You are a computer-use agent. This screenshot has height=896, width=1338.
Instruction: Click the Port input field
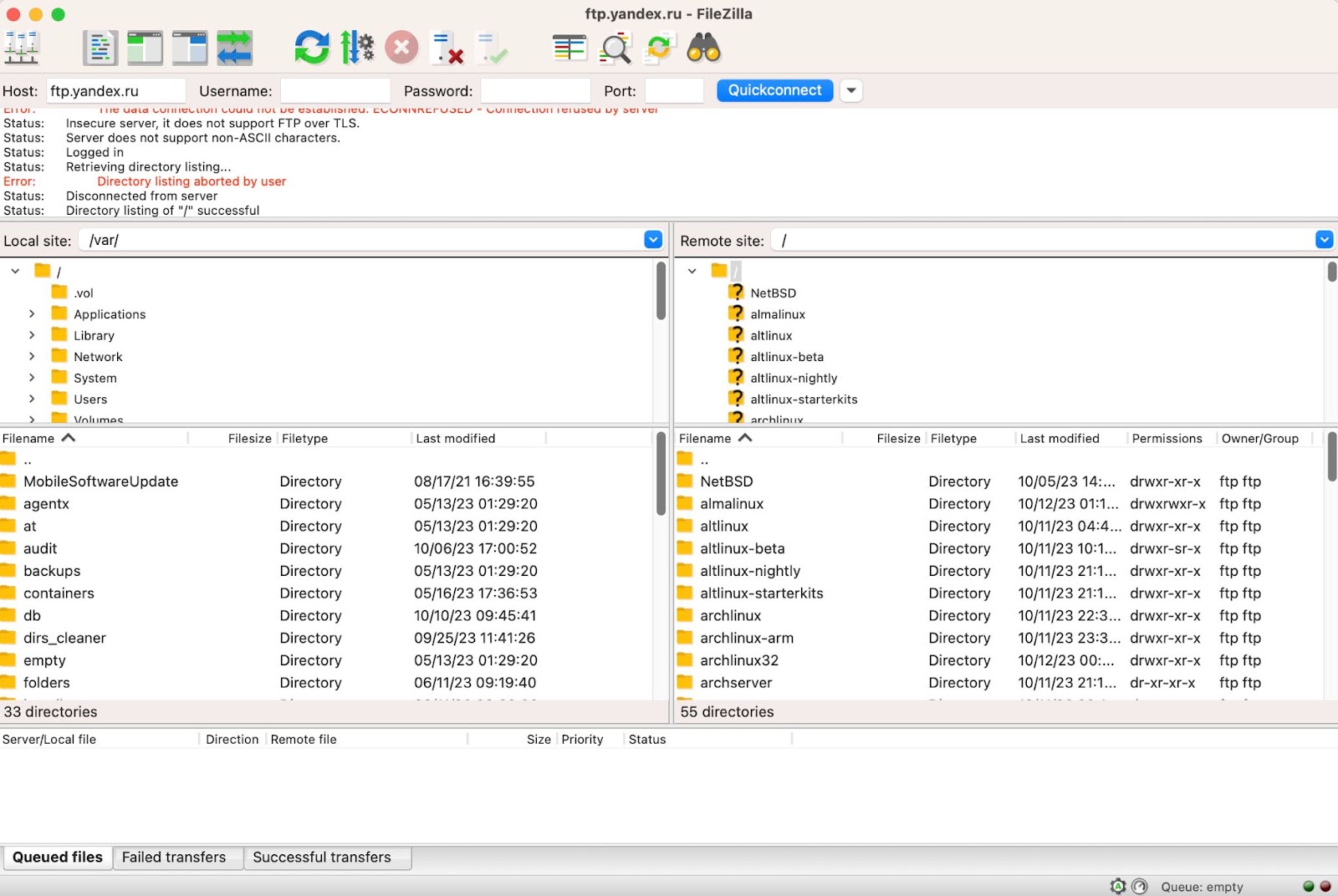(674, 90)
